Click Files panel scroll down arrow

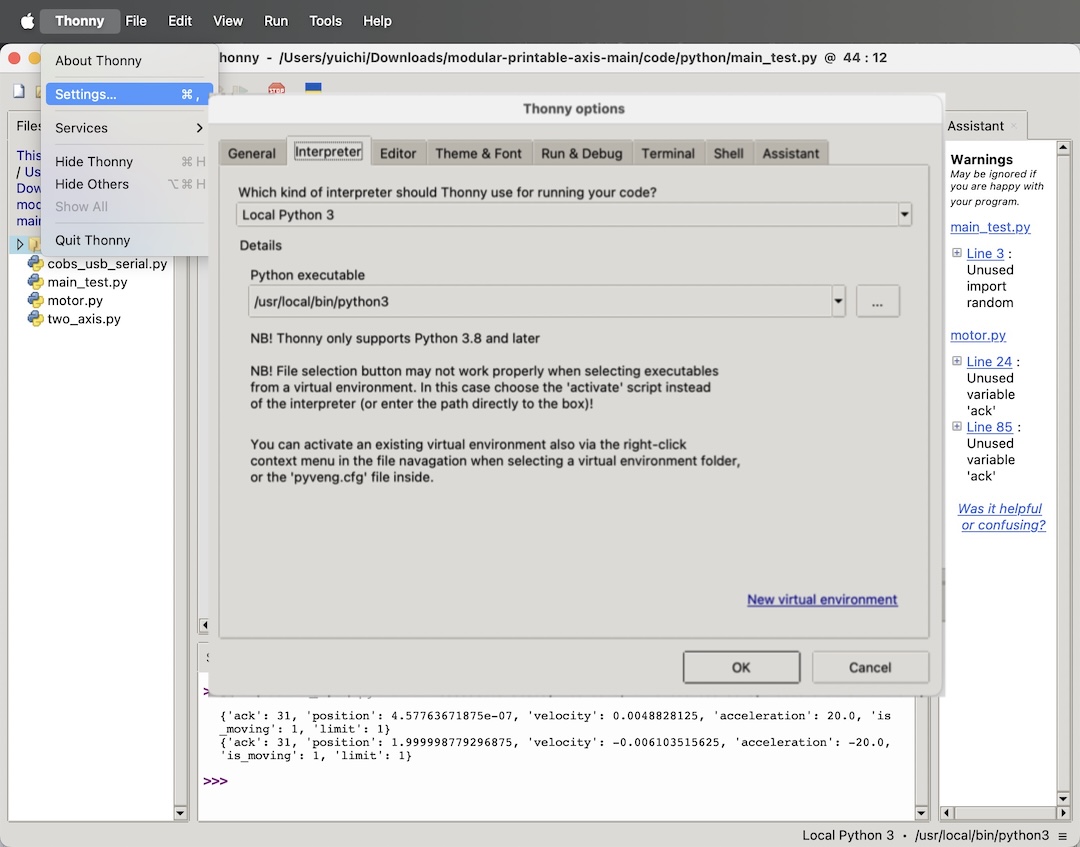tap(180, 813)
